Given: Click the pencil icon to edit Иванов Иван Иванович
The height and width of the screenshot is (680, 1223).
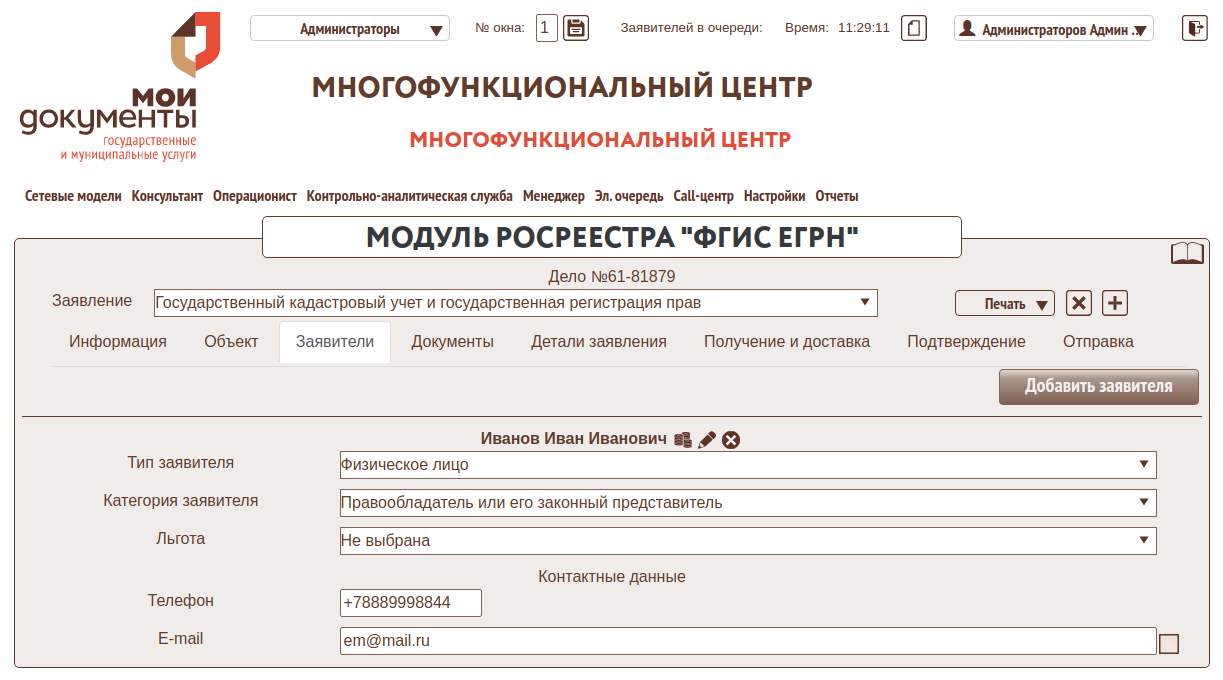Looking at the screenshot, I should [x=707, y=440].
